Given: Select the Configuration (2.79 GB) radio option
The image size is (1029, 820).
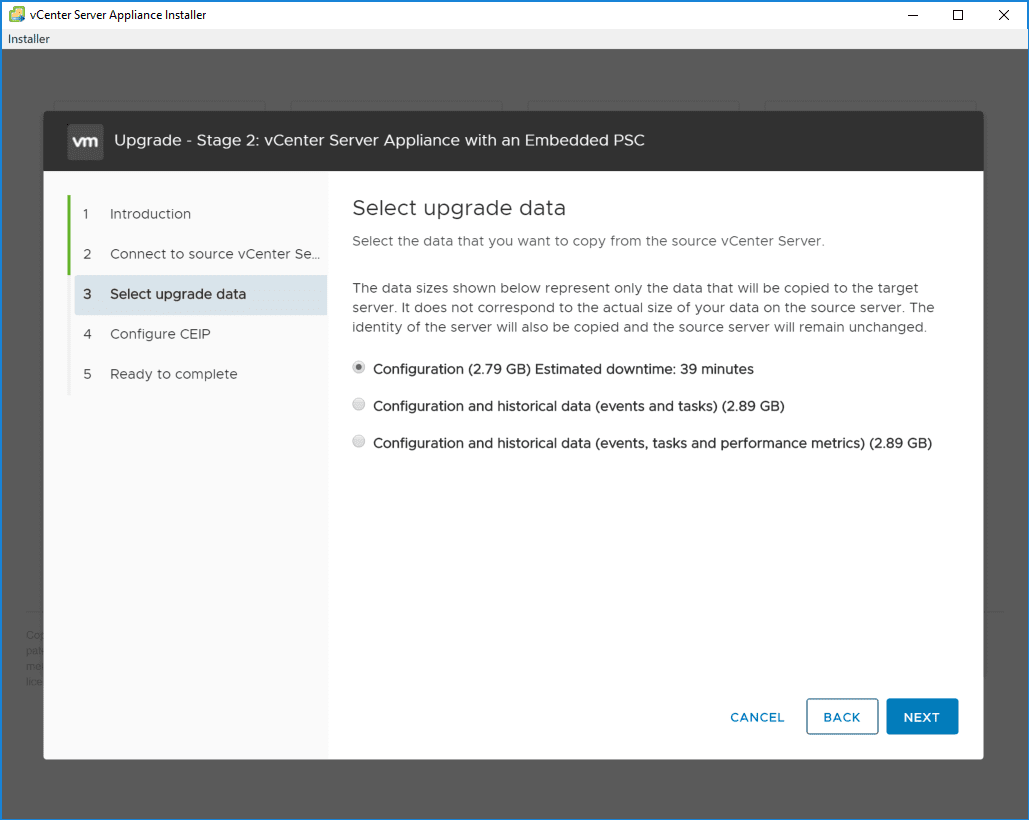Looking at the screenshot, I should point(359,368).
